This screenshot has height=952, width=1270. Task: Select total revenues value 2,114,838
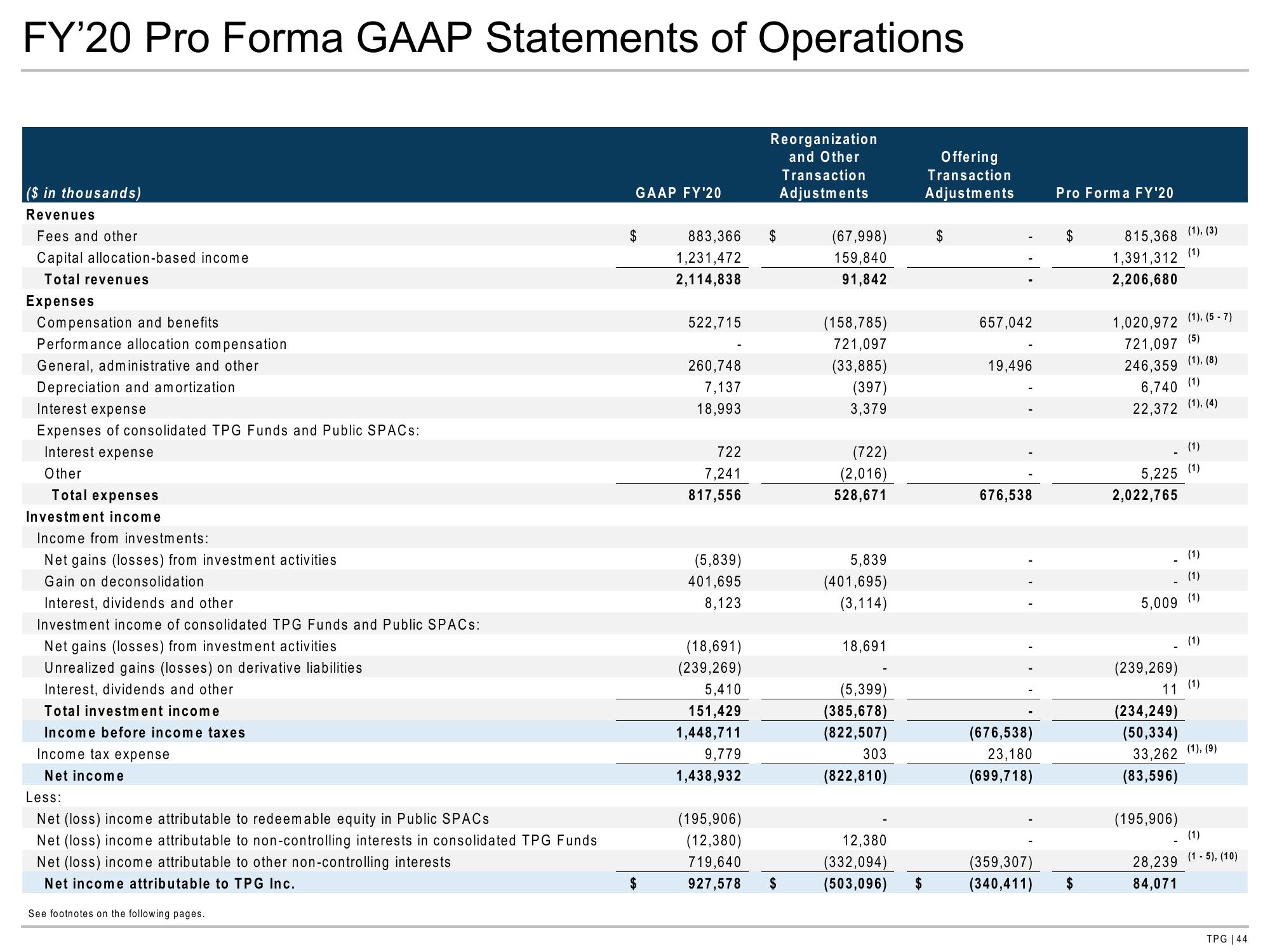click(709, 279)
